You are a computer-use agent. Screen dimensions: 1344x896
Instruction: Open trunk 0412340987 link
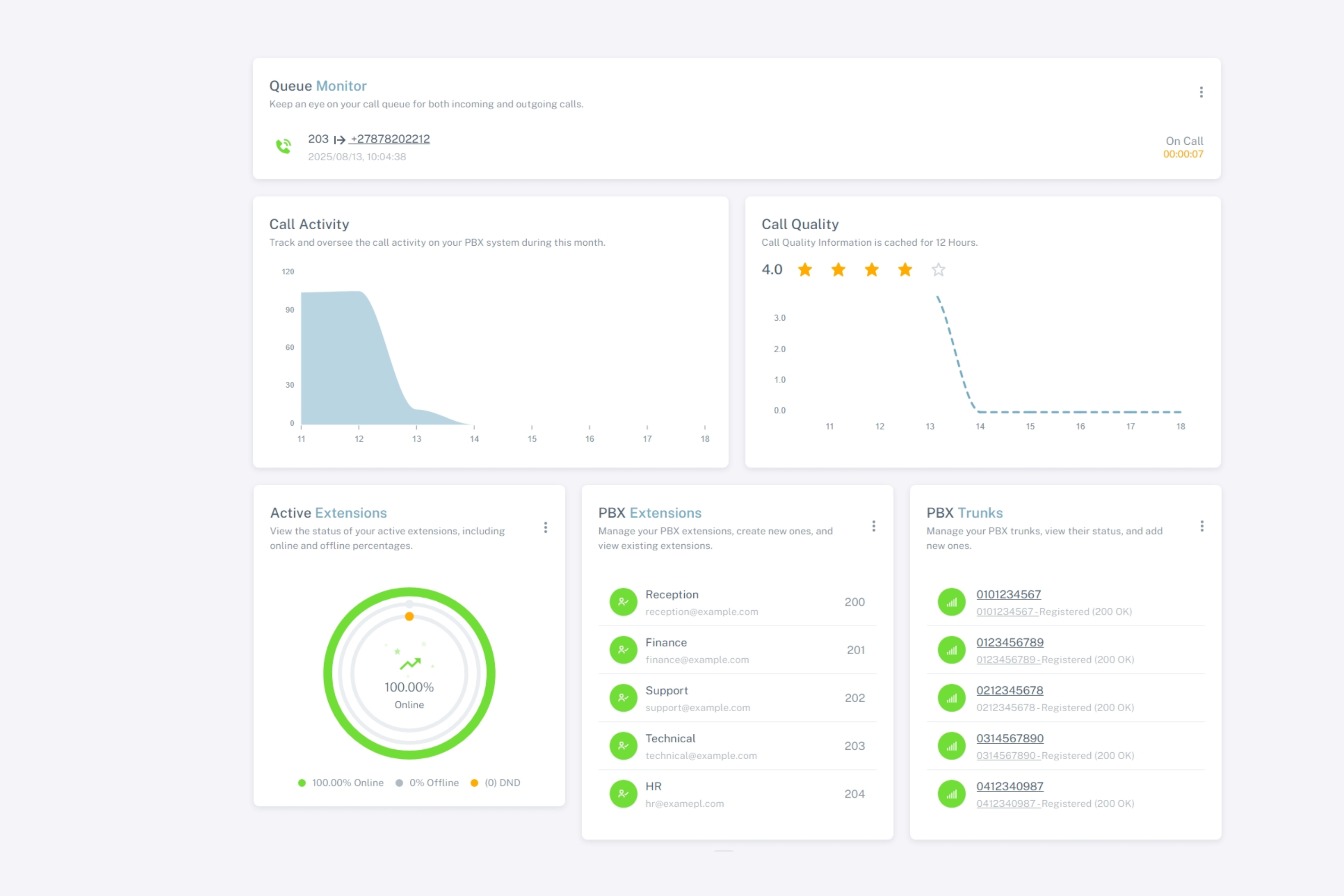click(1010, 786)
